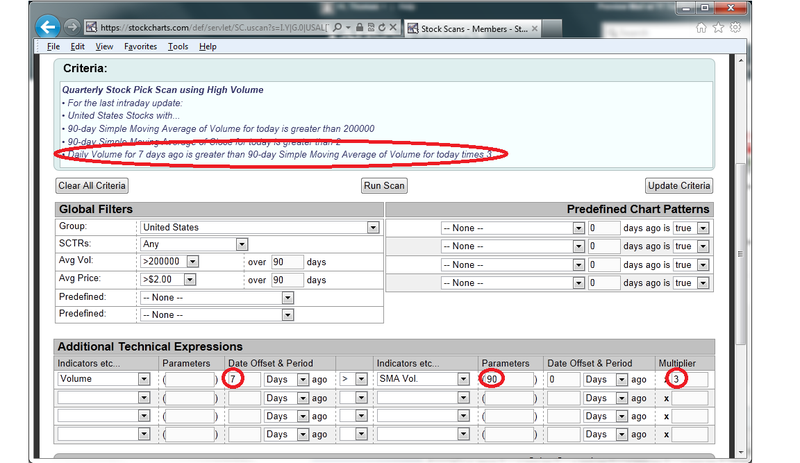This screenshot has height=463, width=800.
Task: Open the Days period dropdown after Volume
Action: click(286, 379)
